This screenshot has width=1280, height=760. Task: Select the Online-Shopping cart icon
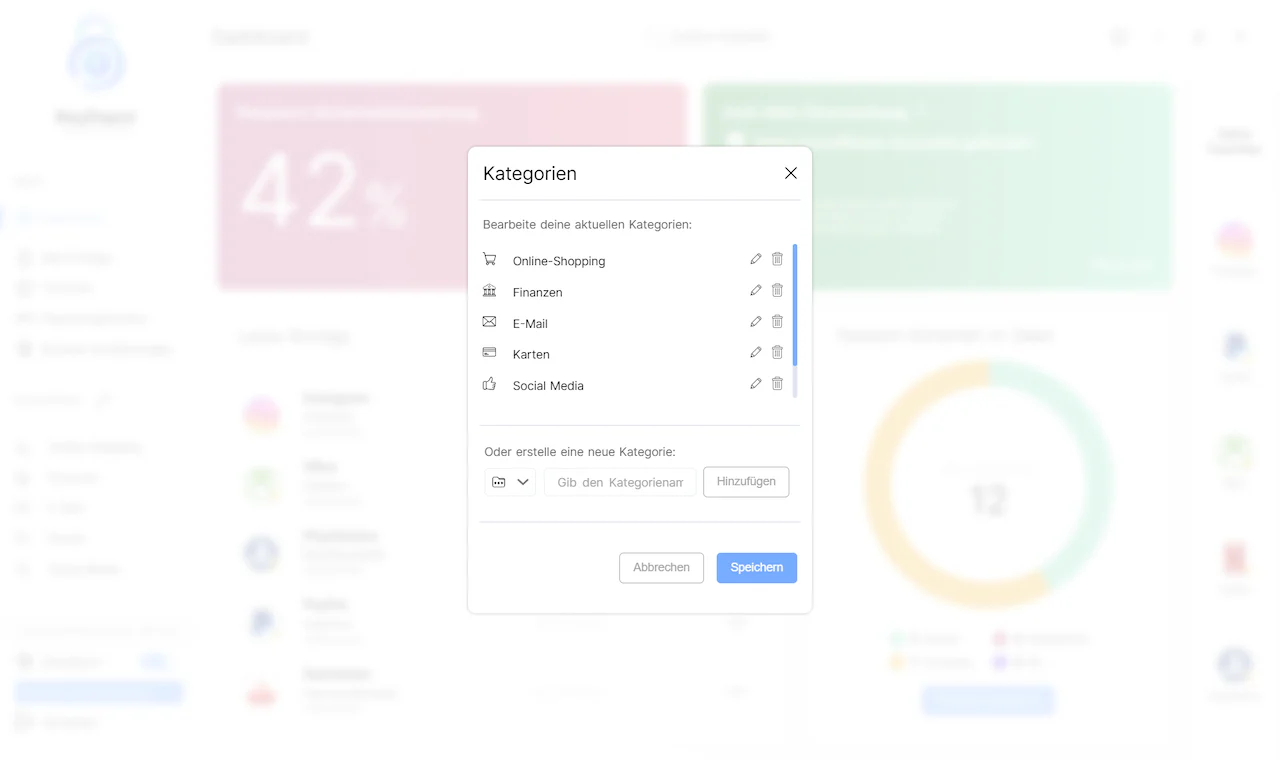pyautogui.click(x=489, y=259)
